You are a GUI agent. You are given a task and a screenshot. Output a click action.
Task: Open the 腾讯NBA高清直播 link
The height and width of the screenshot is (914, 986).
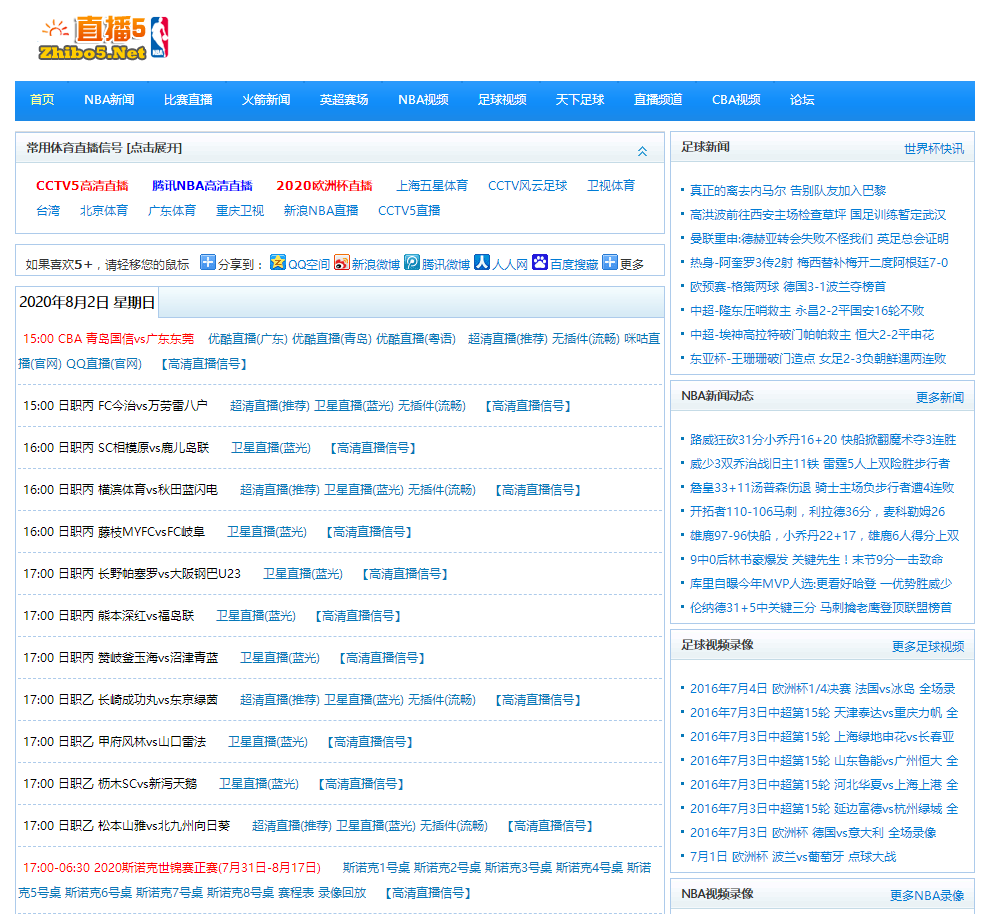202,185
